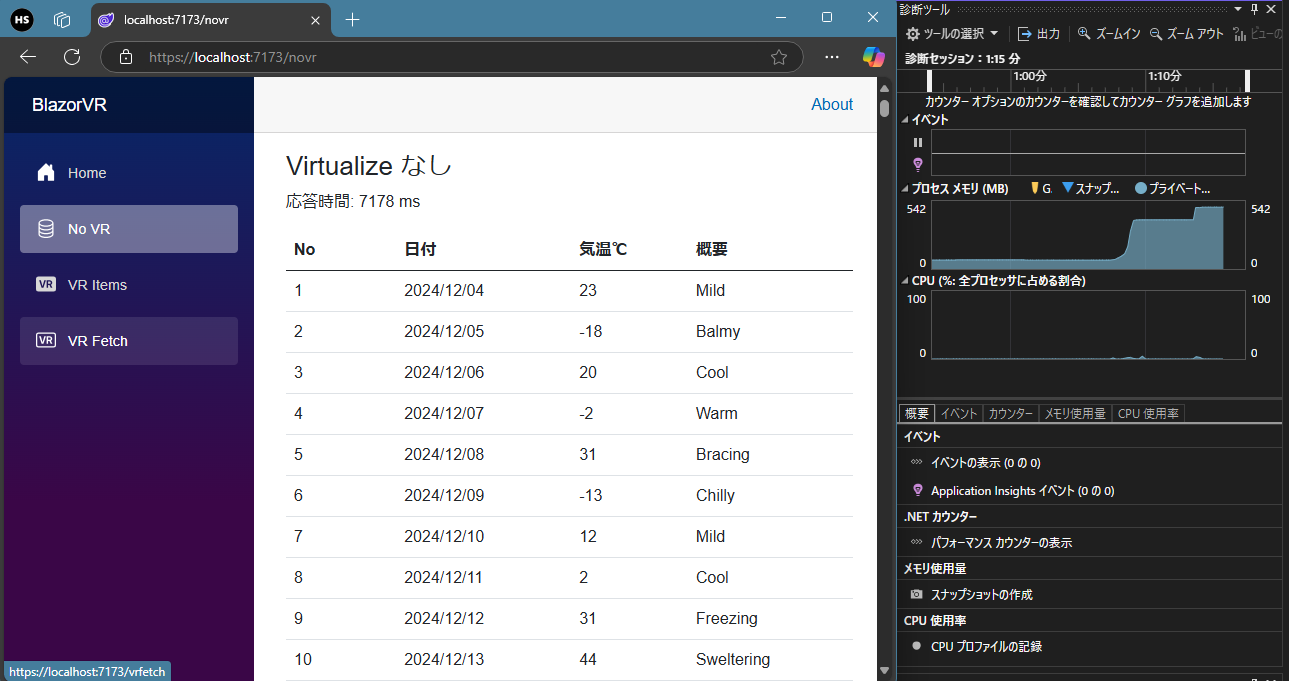Click the 日付 column header
Viewport: 1289px width, 681px height.
(x=420, y=249)
